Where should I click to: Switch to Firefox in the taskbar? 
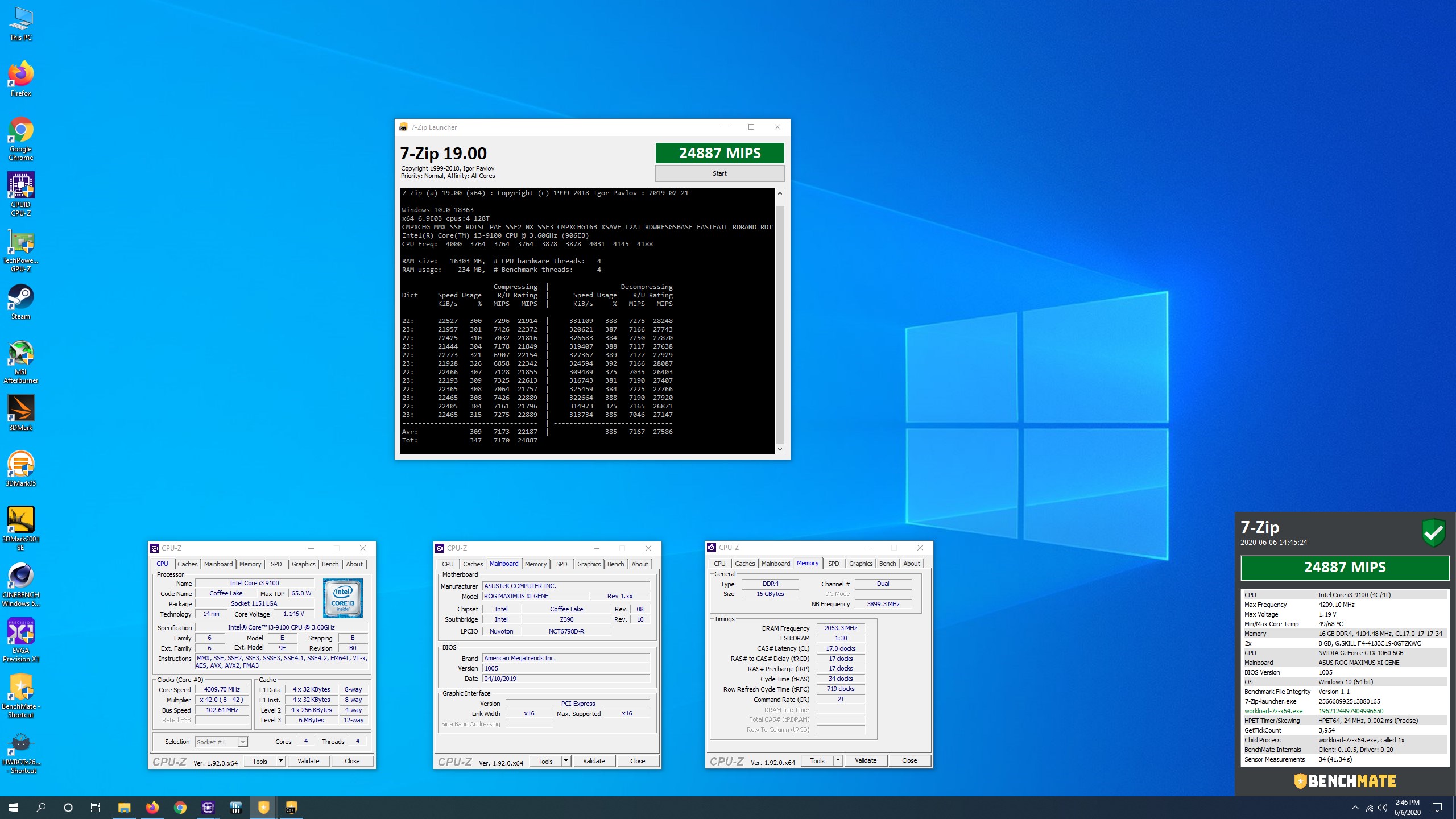coord(152,808)
